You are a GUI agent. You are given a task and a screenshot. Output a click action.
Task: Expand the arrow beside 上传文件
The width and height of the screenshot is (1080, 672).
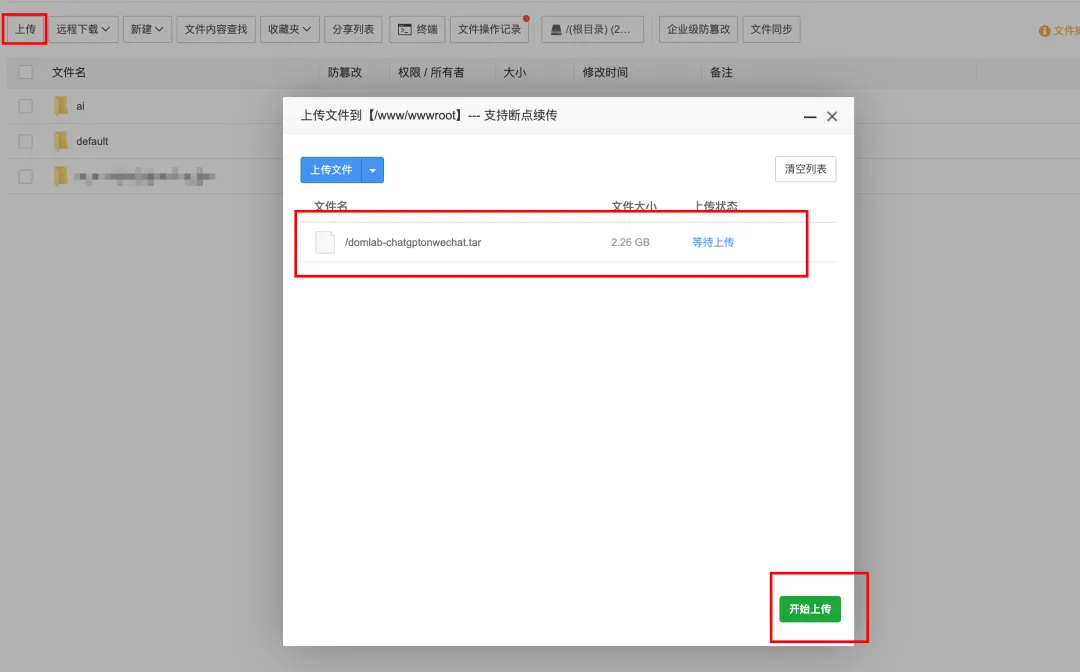pos(373,170)
